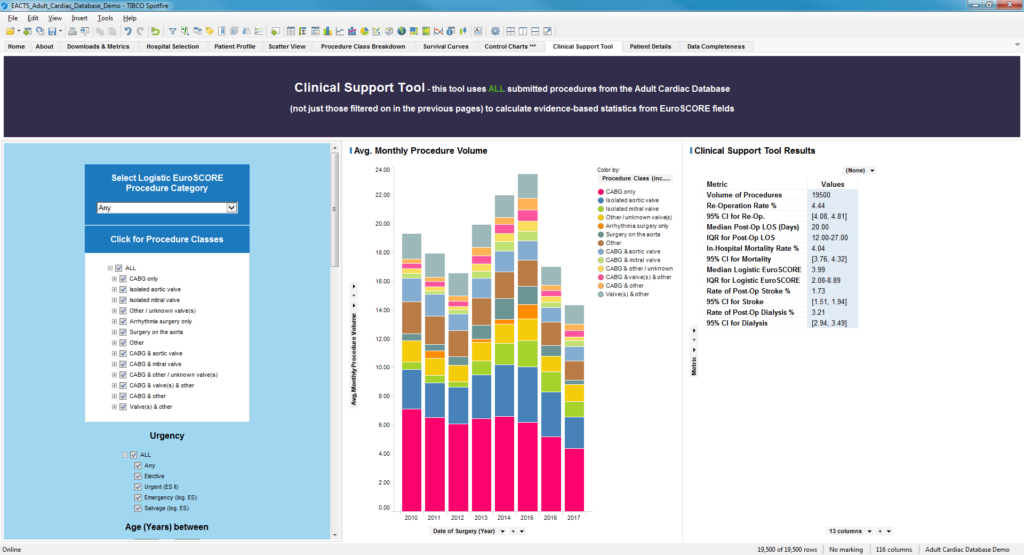Open the Tools menu
1024x555 pixels.
tap(105, 18)
